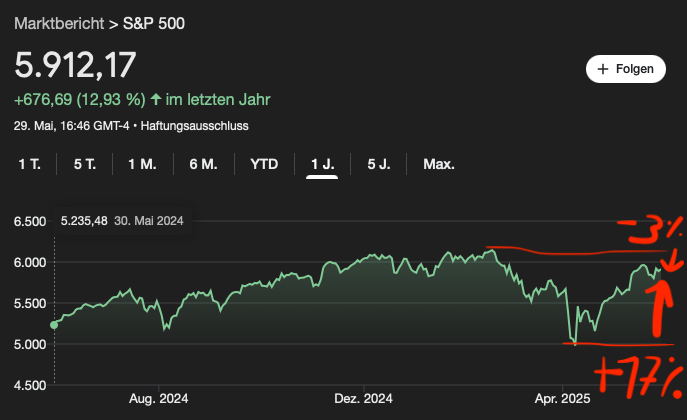Select the 5 T. time range tab
The width and height of the screenshot is (687, 420).
(85, 164)
